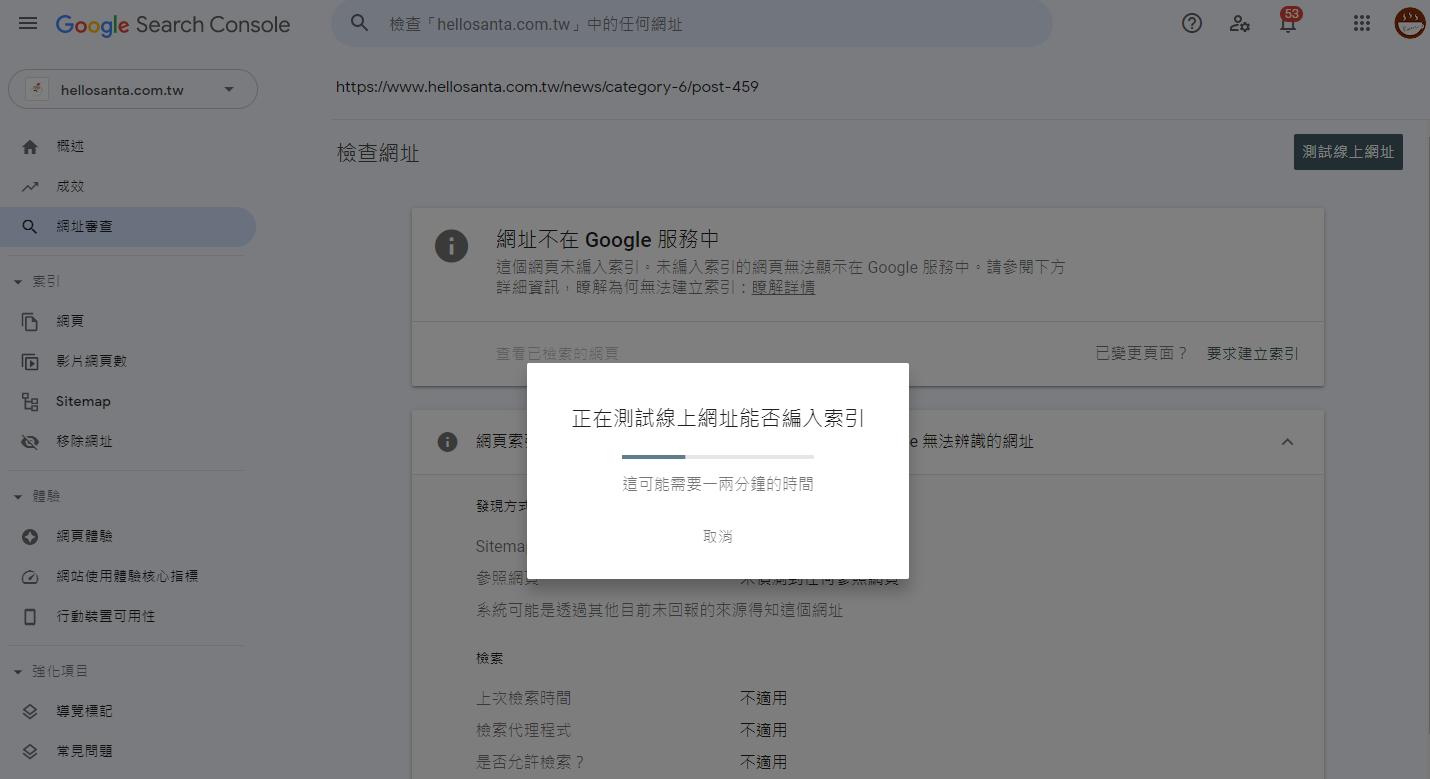Click the 測試線上網址 button
This screenshot has width=1430, height=779.
click(1348, 152)
